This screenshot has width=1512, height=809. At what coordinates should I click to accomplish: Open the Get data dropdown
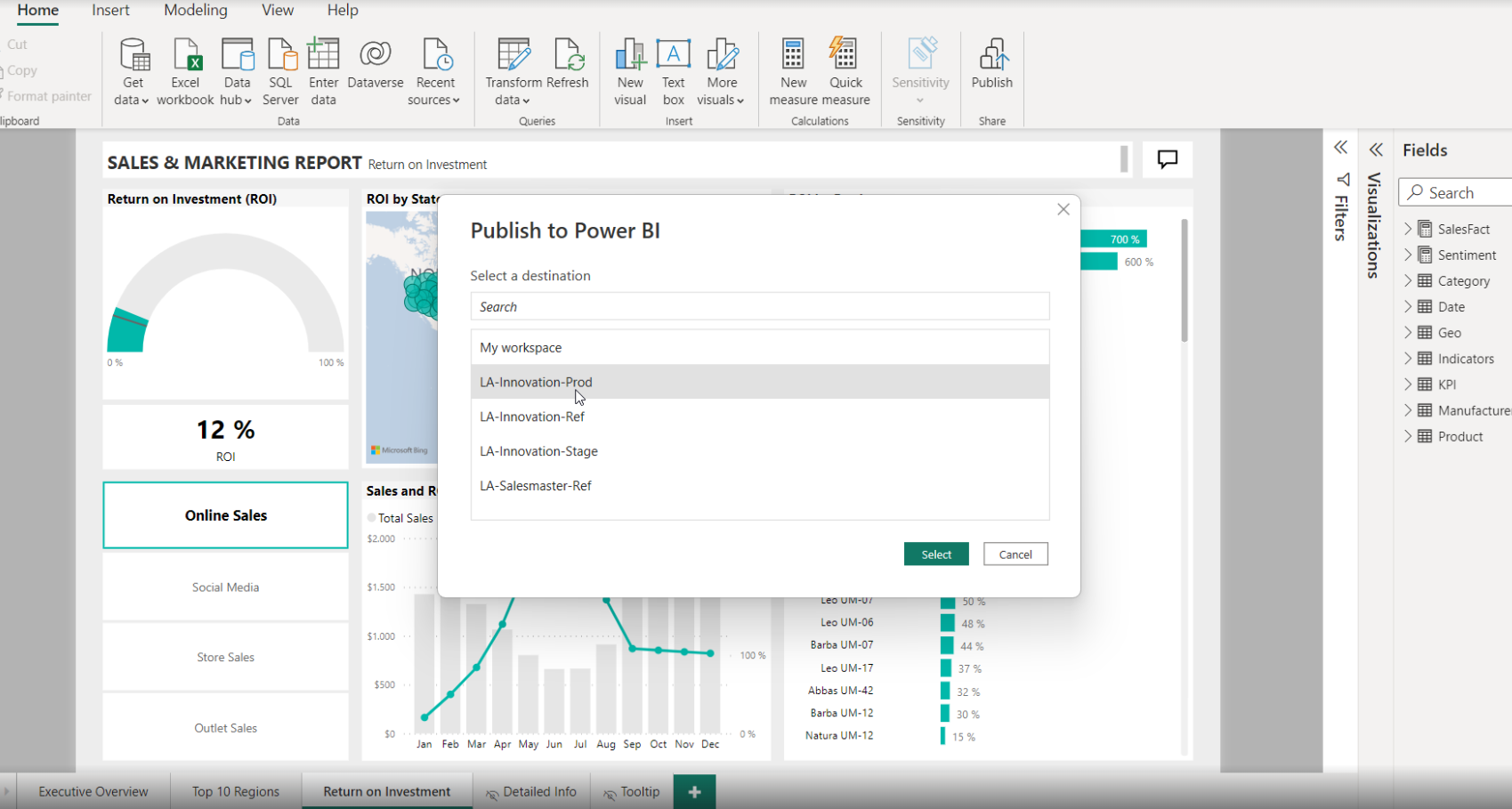click(x=132, y=100)
